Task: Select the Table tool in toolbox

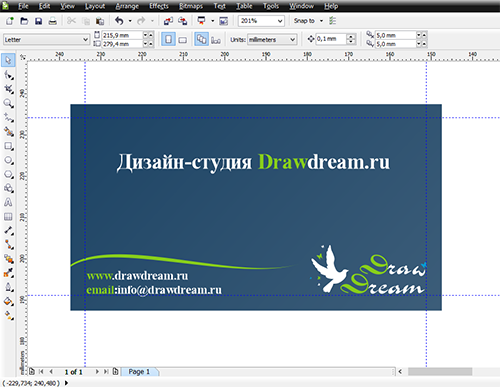Action: click(8, 217)
